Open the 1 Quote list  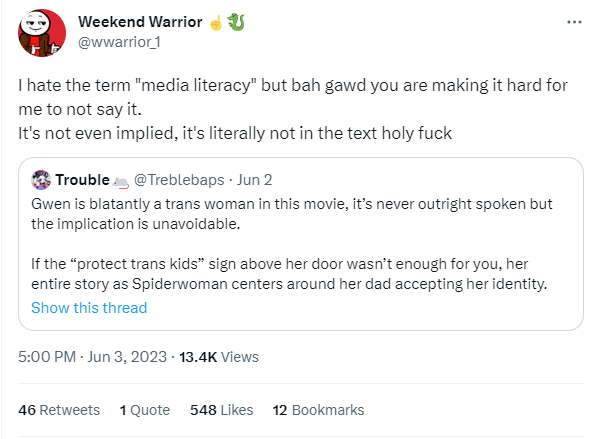click(x=145, y=410)
